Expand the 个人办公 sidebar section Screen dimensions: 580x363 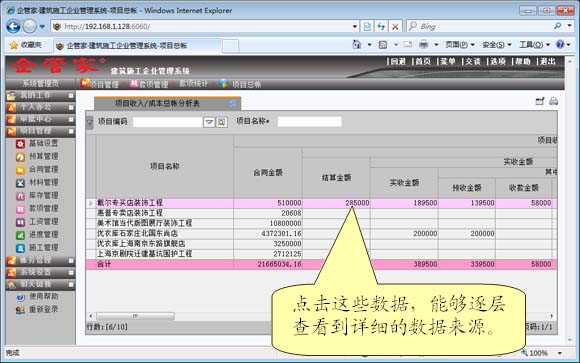click(x=71, y=107)
